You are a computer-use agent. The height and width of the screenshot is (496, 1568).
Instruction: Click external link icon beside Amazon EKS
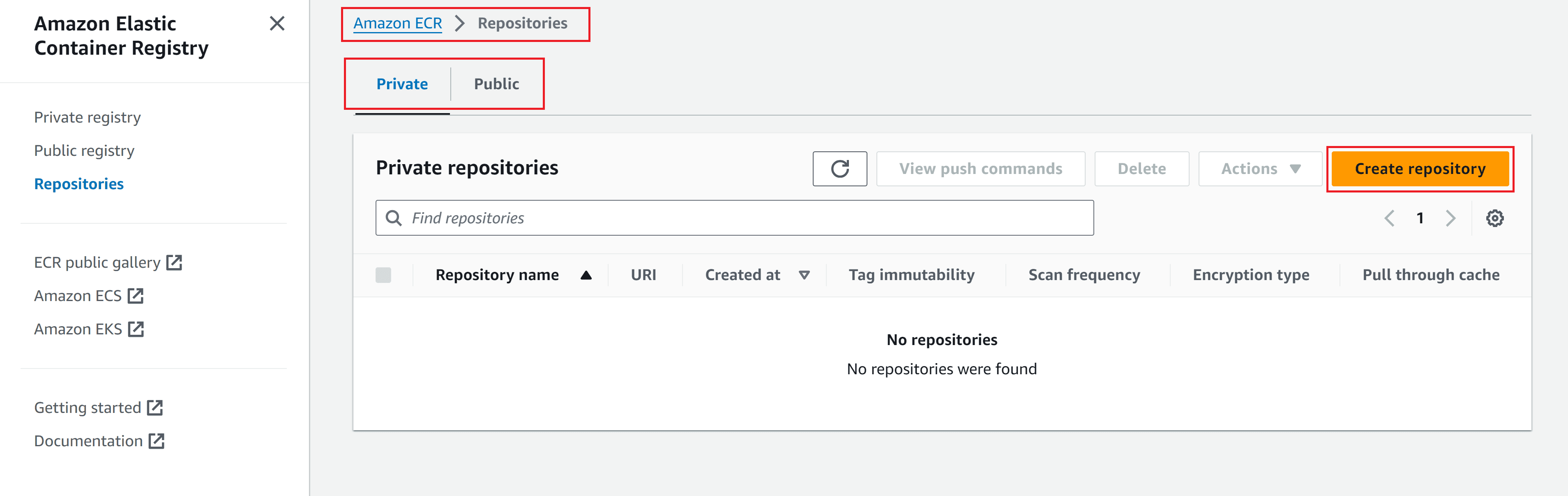[136, 330]
